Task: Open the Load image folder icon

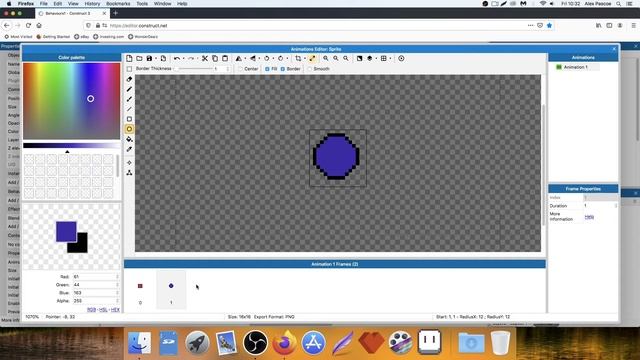Action: tap(139, 58)
